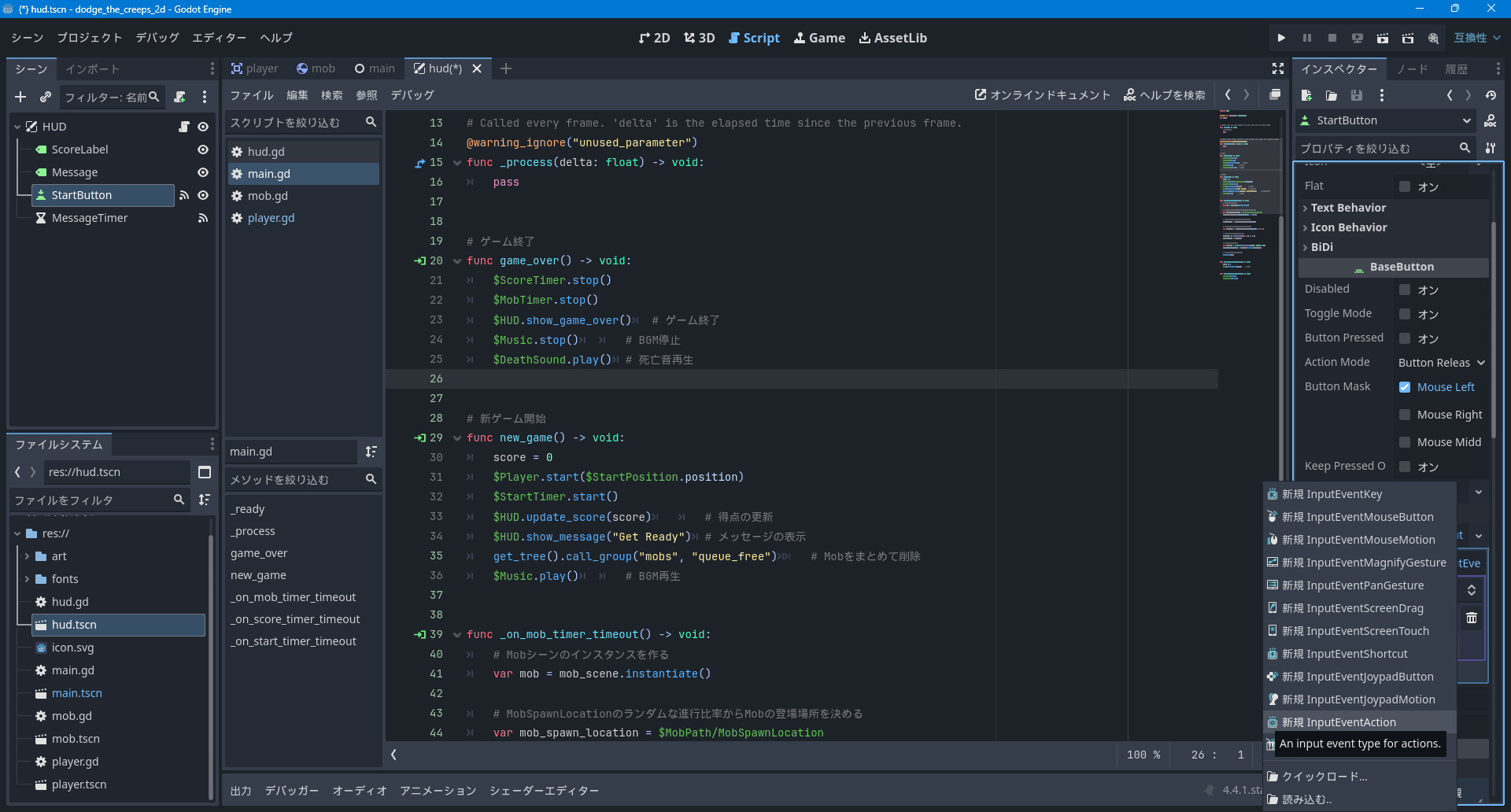Add a new scene tab plus
The image size is (1511, 812).
pyautogui.click(x=506, y=68)
